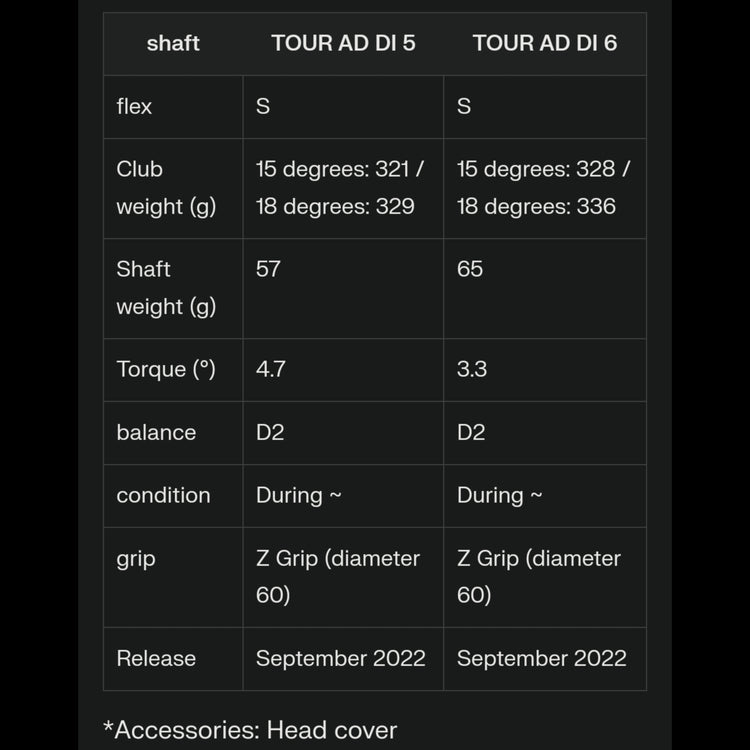Click the "condition" row label
The image size is (750, 750).
(163, 495)
